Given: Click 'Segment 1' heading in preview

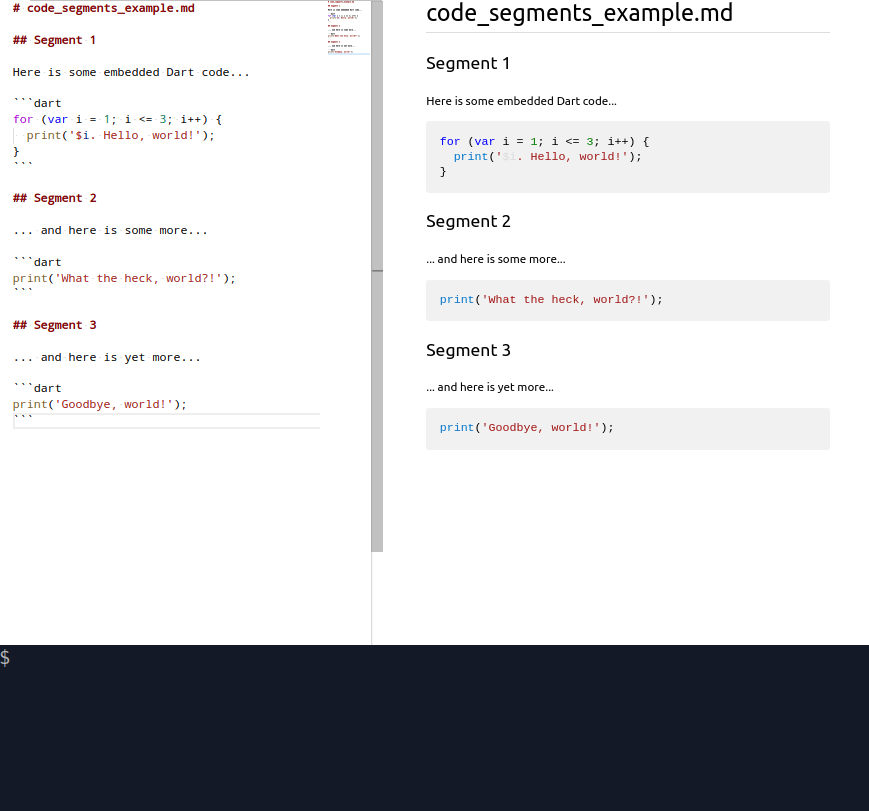Looking at the screenshot, I should coord(468,63).
